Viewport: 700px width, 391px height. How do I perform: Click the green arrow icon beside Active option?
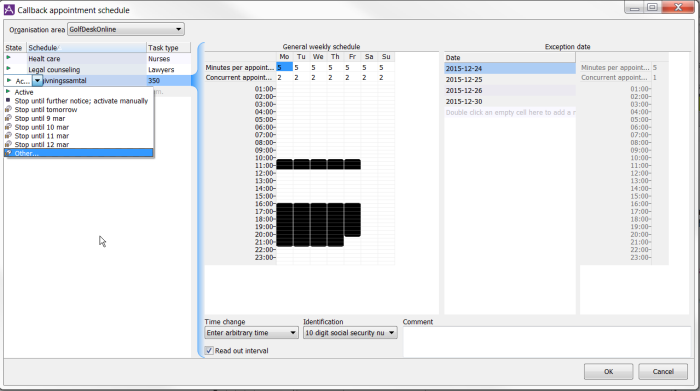point(8,92)
